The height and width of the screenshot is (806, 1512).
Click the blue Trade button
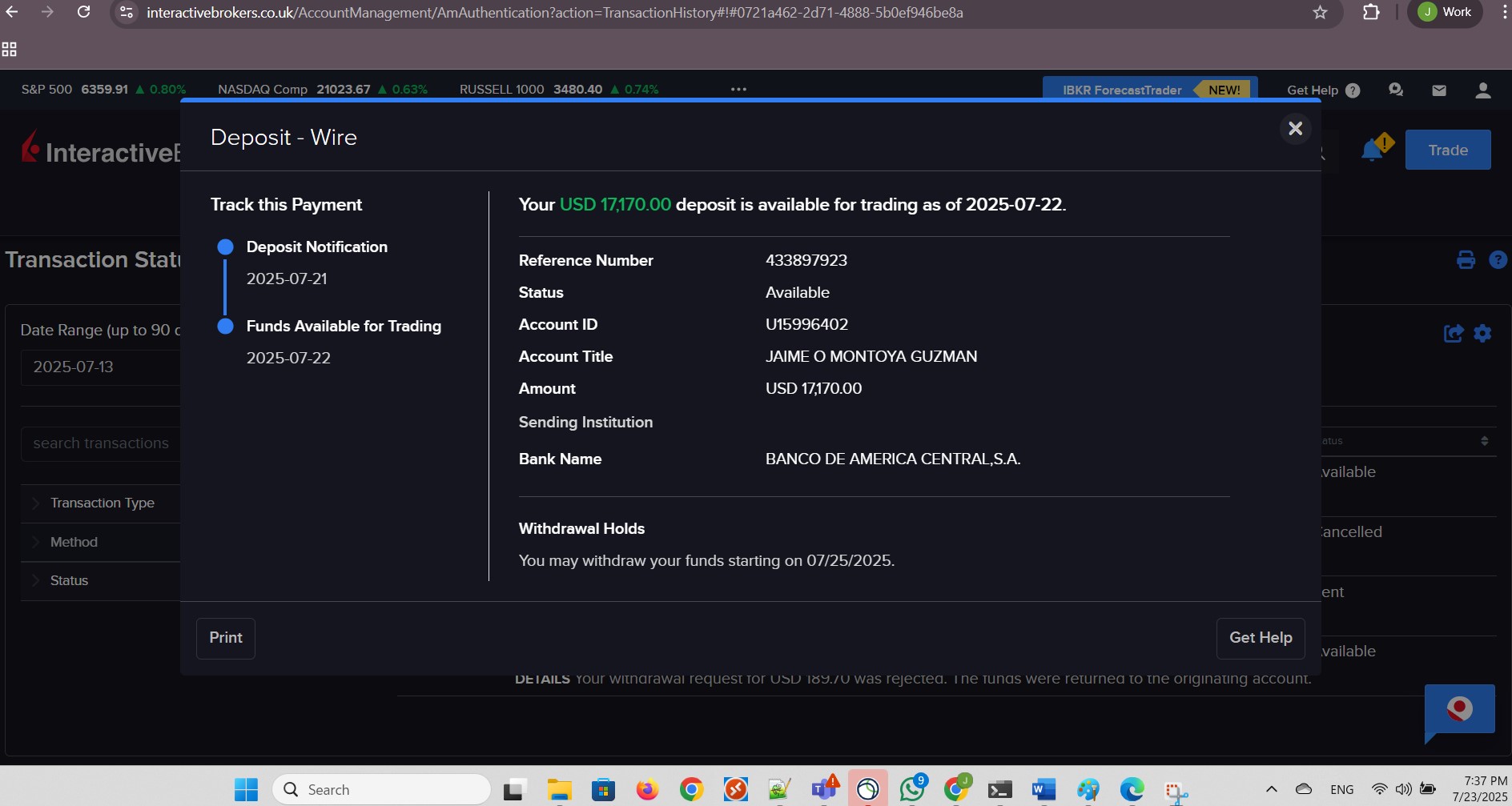pyautogui.click(x=1448, y=150)
